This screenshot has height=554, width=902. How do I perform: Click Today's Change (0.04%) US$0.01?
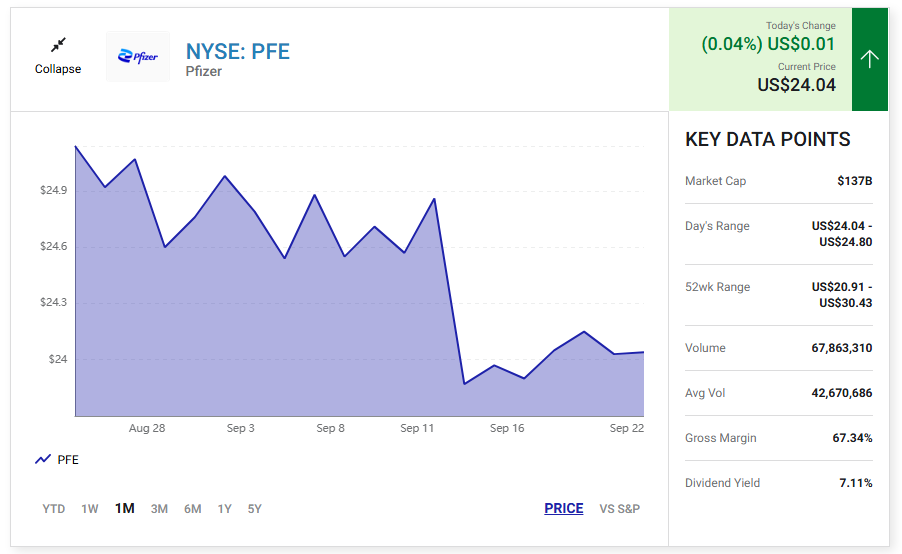(768, 44)
